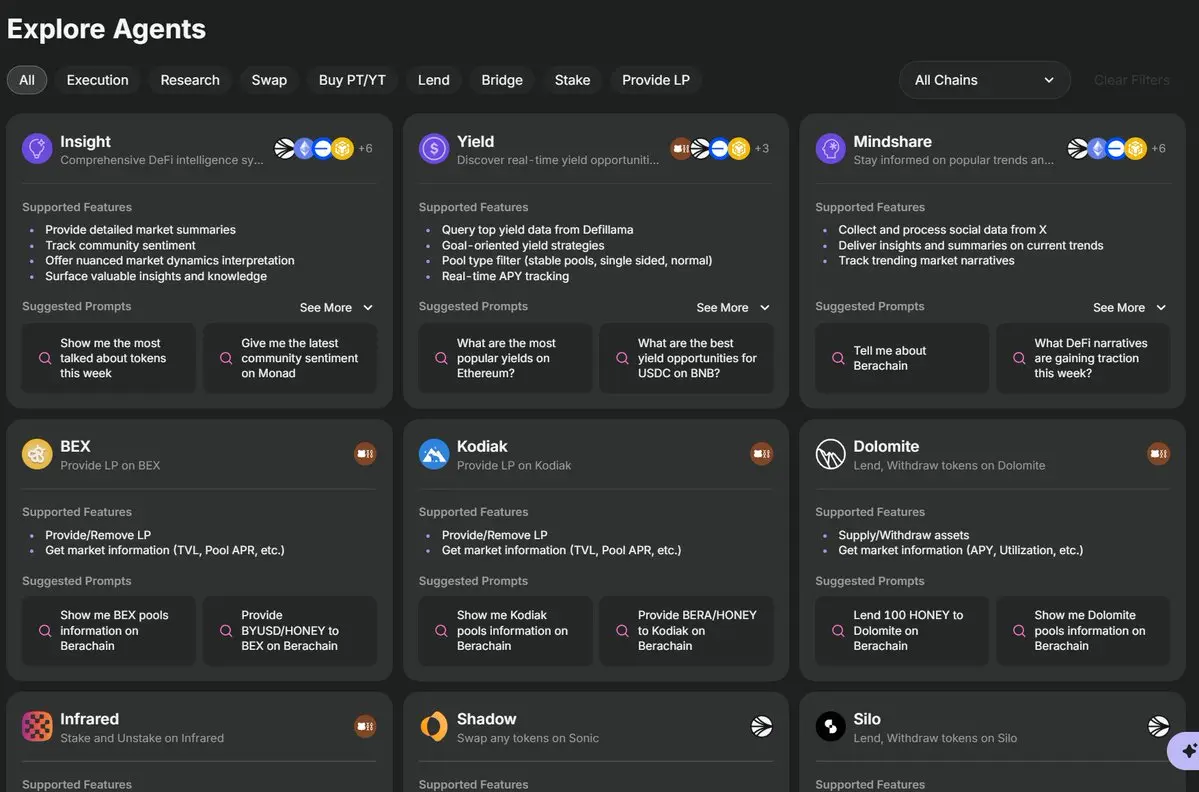Click the Berachain chain badge on Kodiak card
This screenshot has width=1199, height=792.
click(762, 454)
